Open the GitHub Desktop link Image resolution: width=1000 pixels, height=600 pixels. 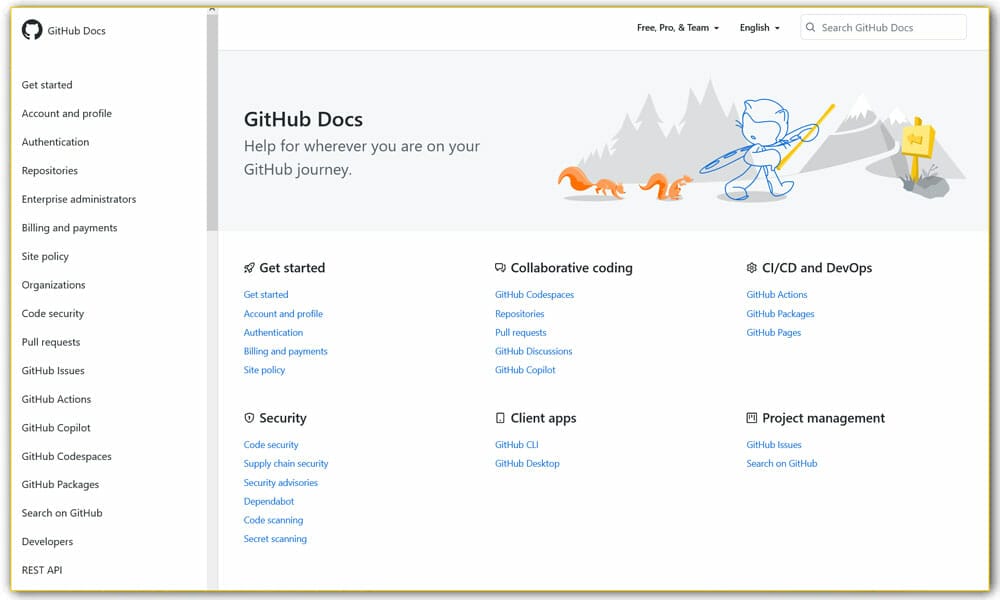pos(527,463)
